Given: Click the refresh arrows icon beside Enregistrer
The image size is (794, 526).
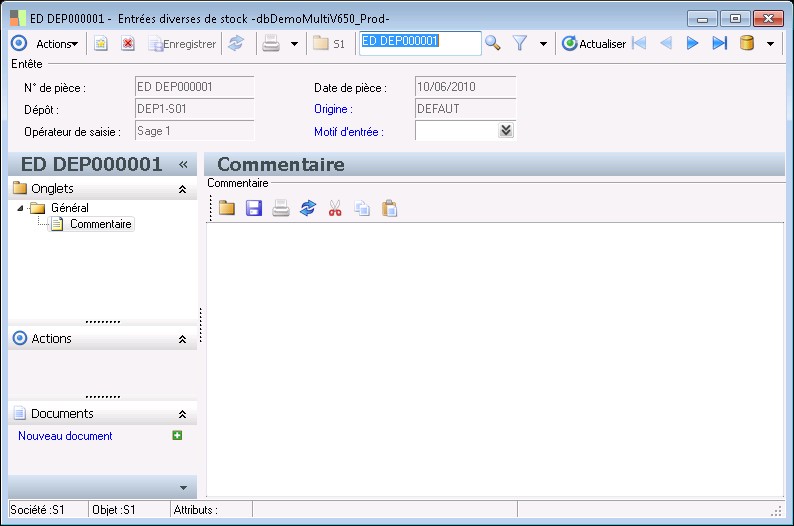Looking at the screenshot, I should coord(236,44).
